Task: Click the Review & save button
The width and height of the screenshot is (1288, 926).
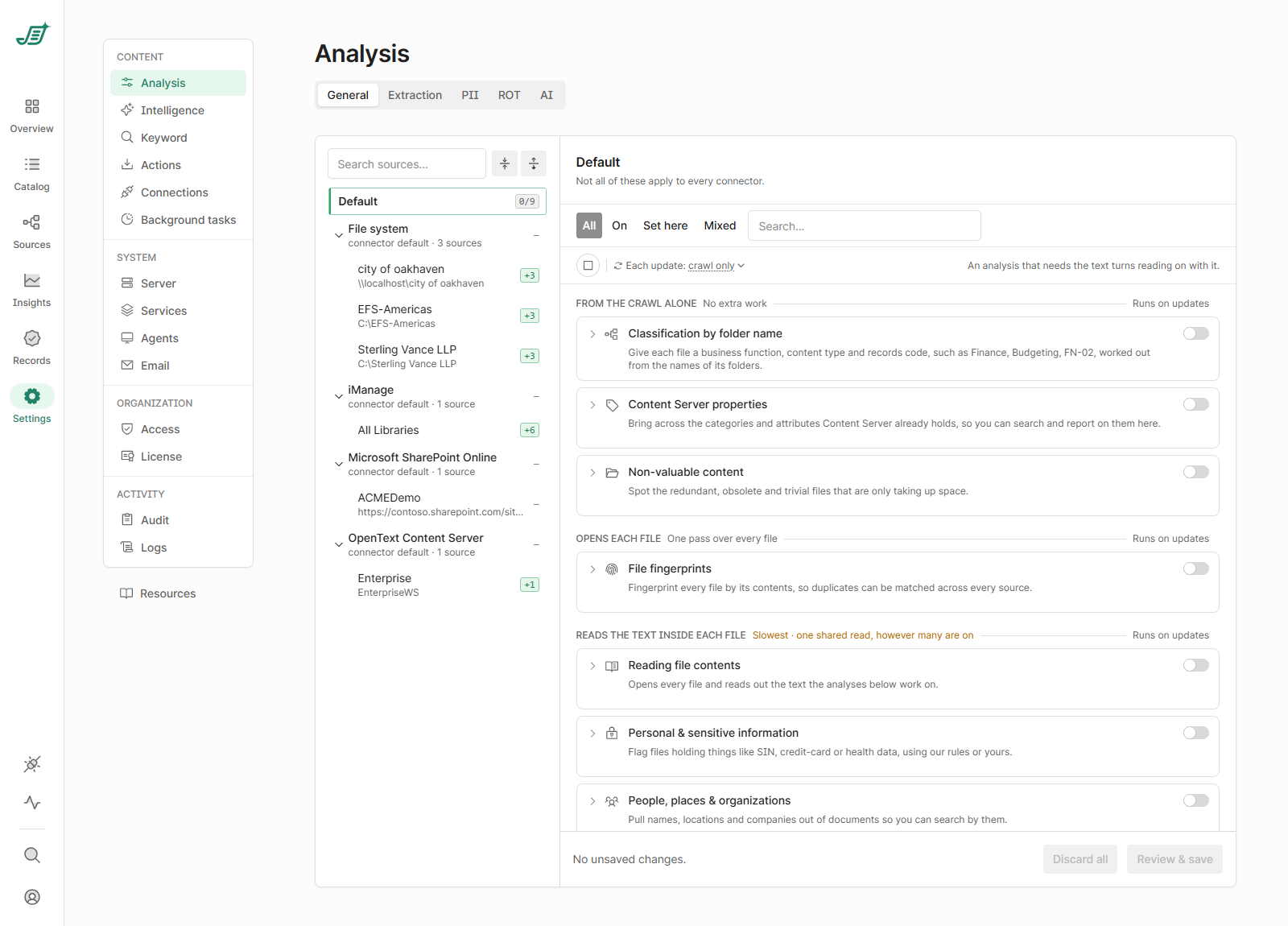Action: pos(1174,859)
